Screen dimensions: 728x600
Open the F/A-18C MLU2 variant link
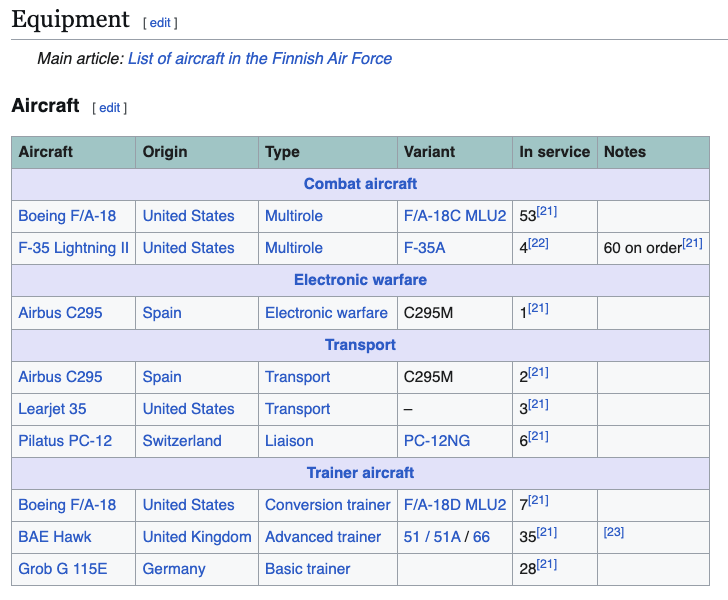[455, 216]
